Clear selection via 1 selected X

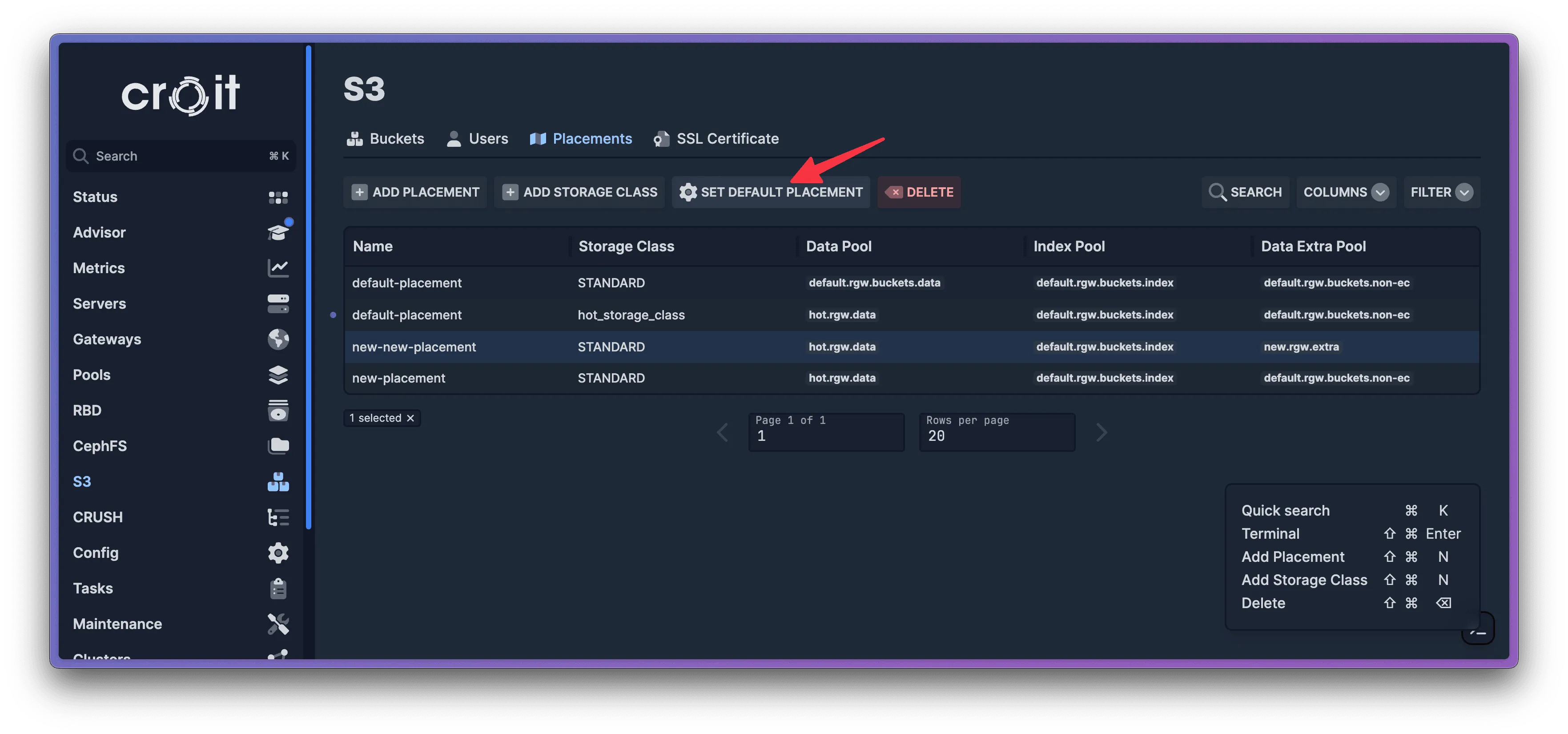[x=410, y=418]
